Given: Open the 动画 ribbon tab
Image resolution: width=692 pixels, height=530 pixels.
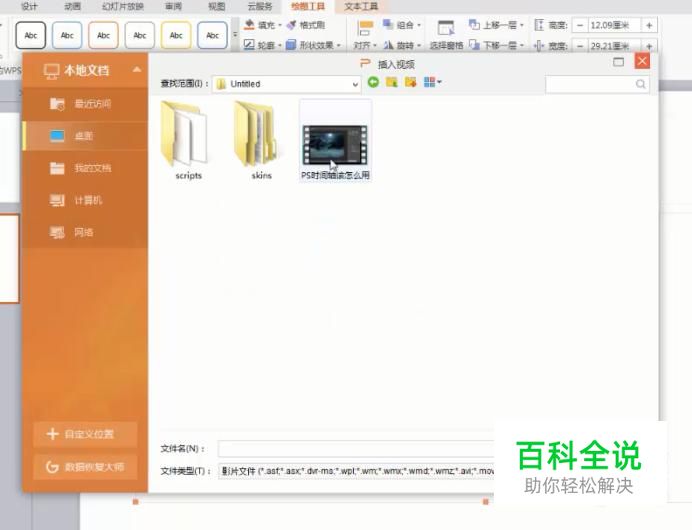Looking at the screenshot, I should pyautogui.click(x=72, y=6).
